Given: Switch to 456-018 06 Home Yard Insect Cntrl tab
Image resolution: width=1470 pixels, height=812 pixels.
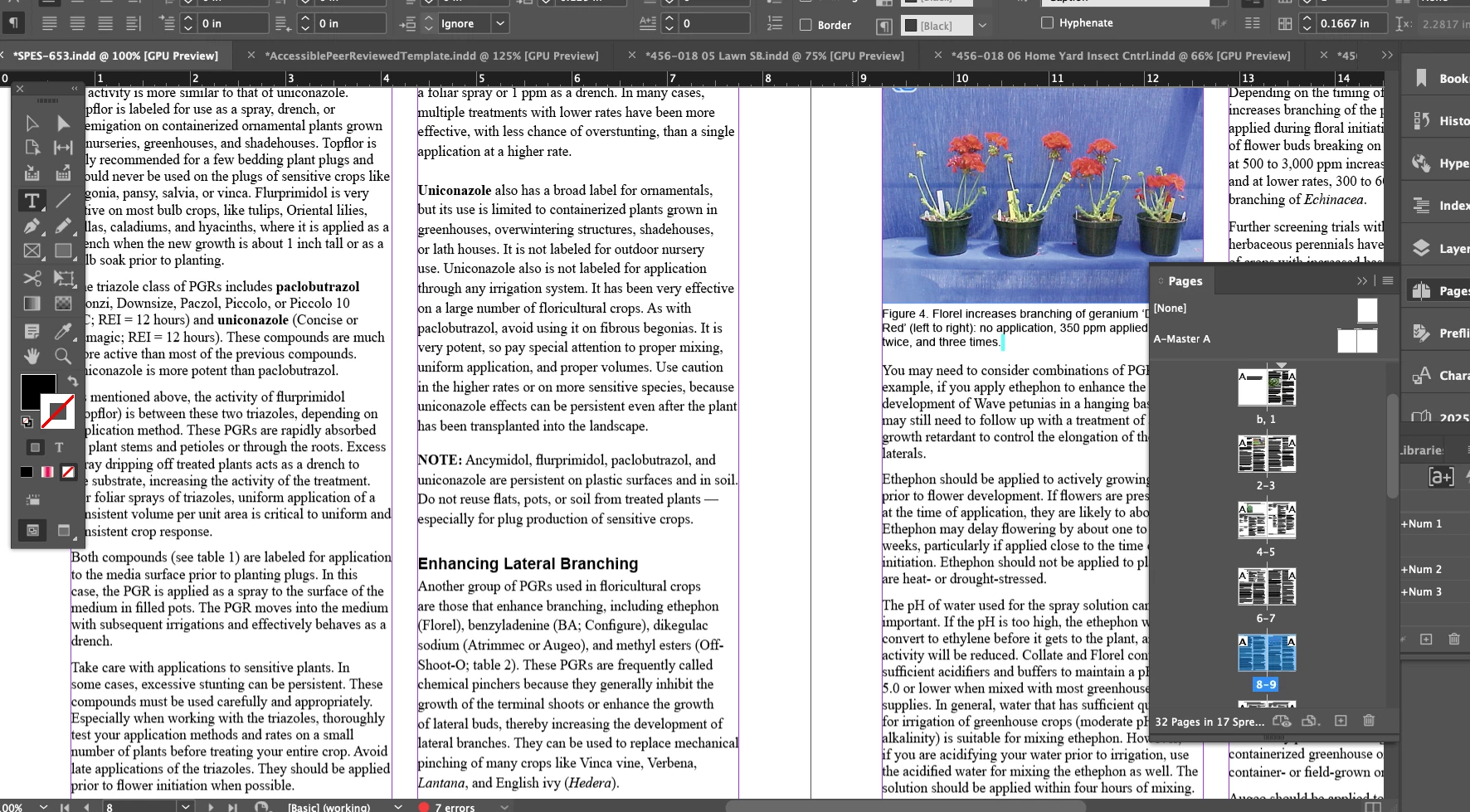Looking at the screenshot, I should click(x=1120, y=56).
